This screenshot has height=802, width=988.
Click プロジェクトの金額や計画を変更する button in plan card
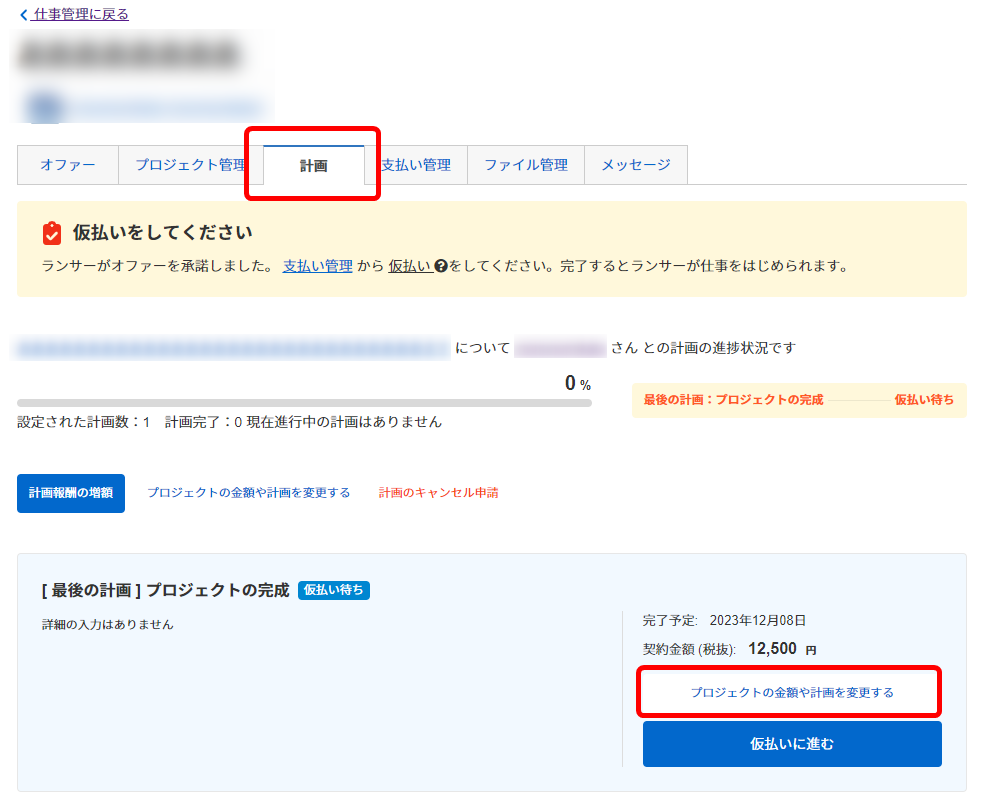point(792,692)
